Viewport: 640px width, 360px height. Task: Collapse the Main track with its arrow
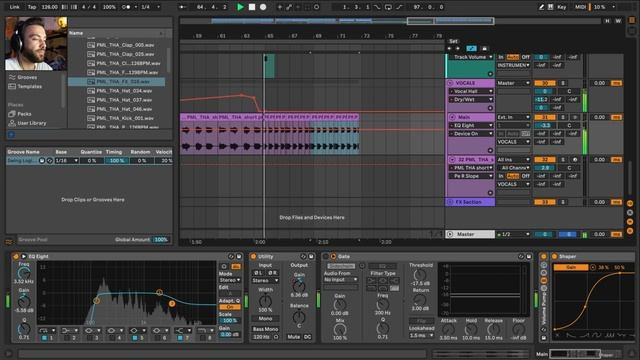coord(452,117)
